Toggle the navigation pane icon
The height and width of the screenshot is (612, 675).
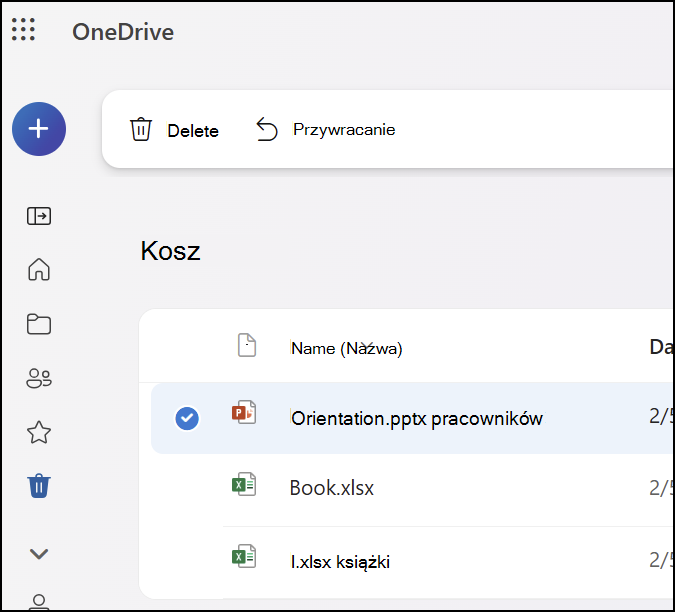(x=39, y=216)
